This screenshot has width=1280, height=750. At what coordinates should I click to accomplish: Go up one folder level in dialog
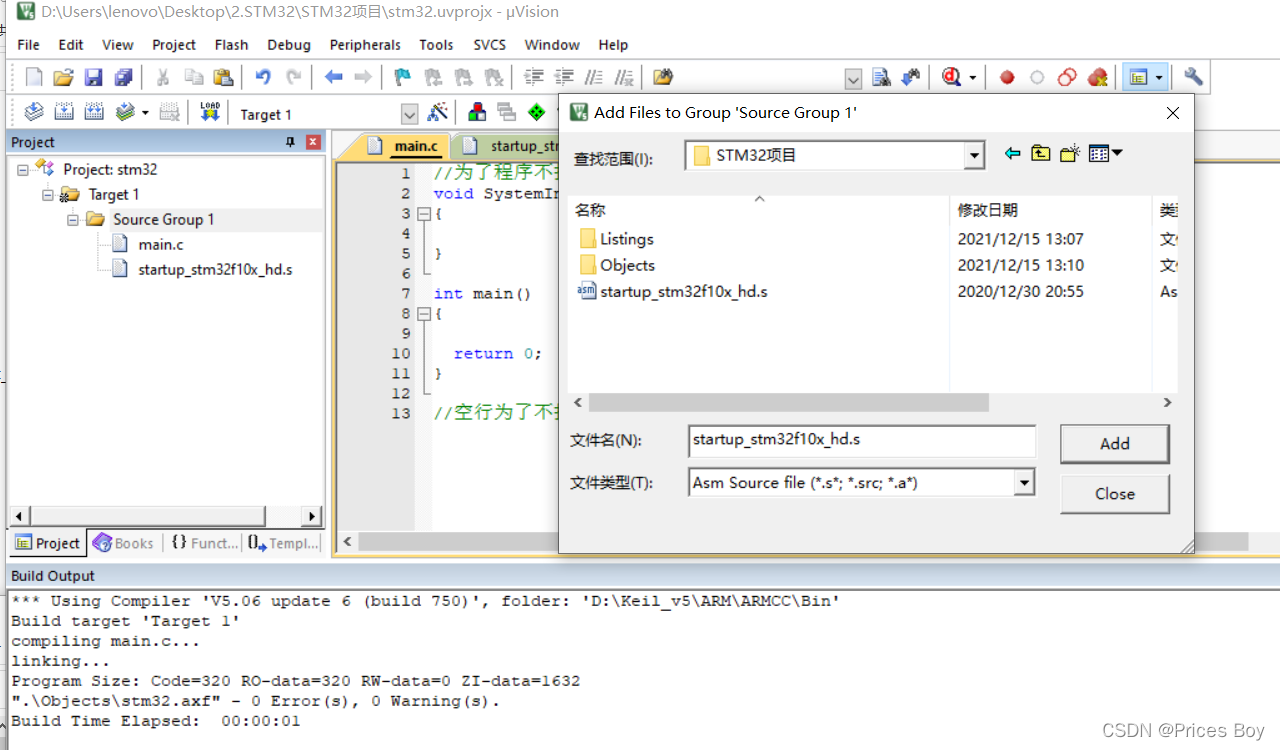pyautogui.click(x=1041, y=154)
